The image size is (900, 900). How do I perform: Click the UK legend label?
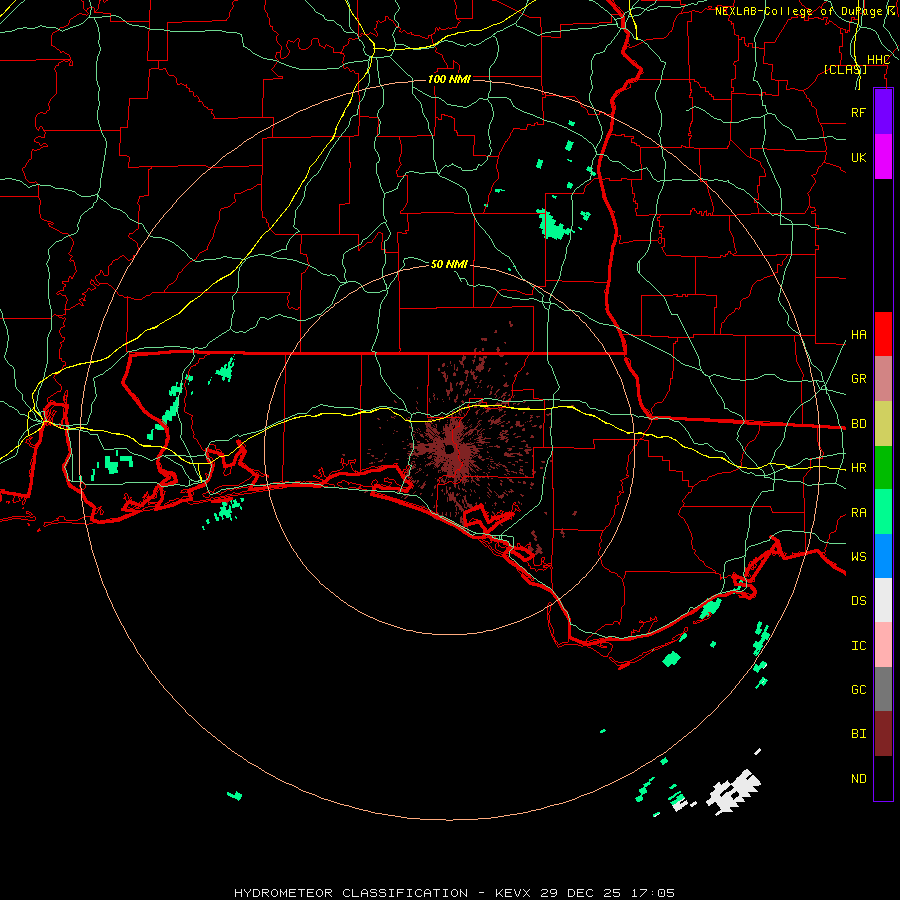pos(858,157)
